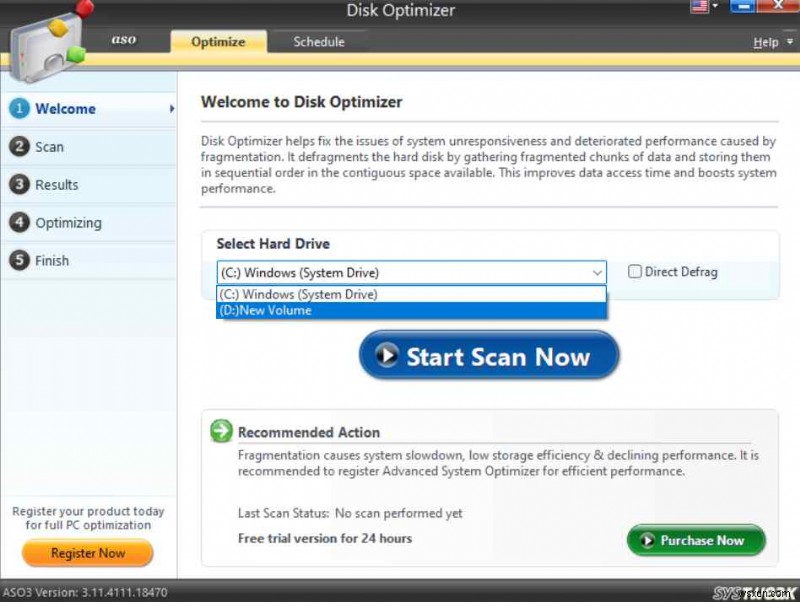Viewport: 800px width, 602px height.
Task: Click the Welcome step number icon
Action: (22, 108)
